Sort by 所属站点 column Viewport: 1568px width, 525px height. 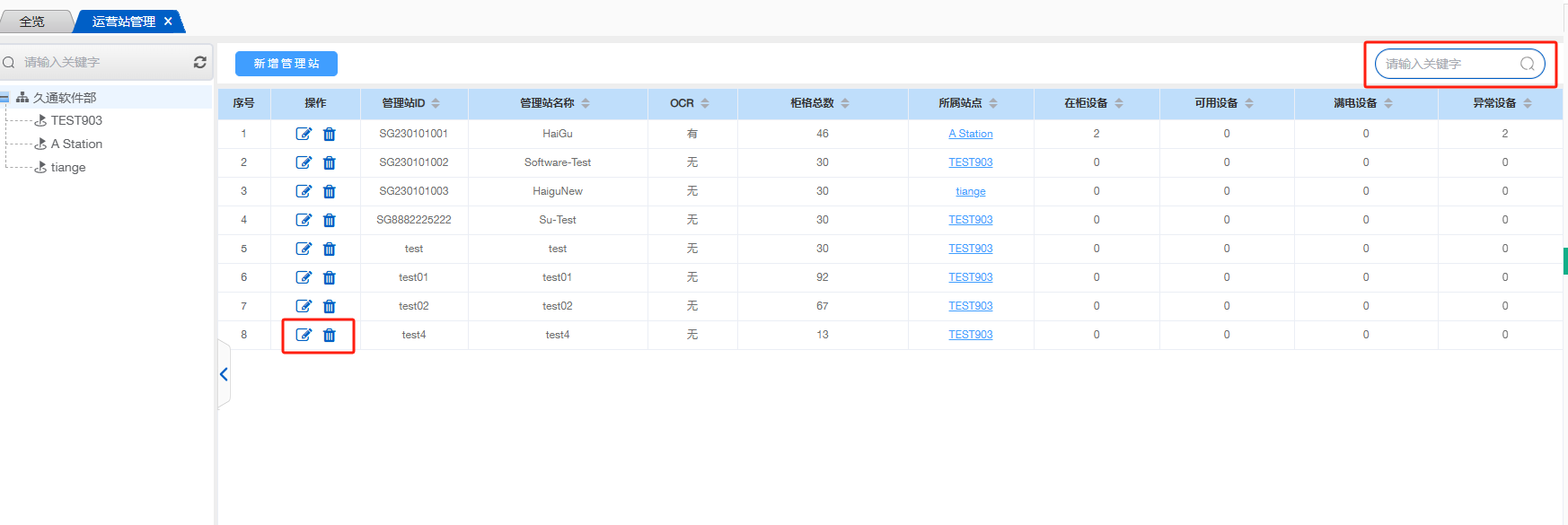(993, 103)
